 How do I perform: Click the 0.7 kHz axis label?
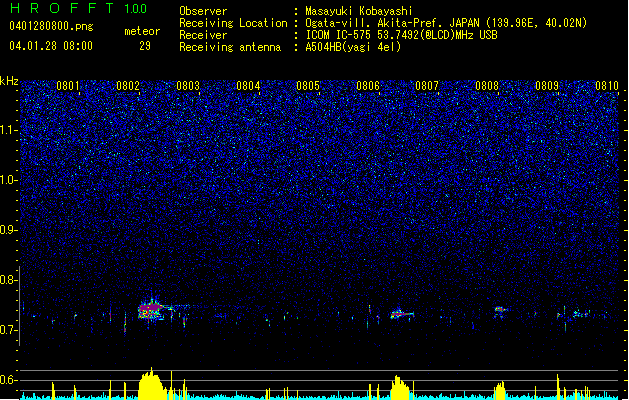pos(8,330)
